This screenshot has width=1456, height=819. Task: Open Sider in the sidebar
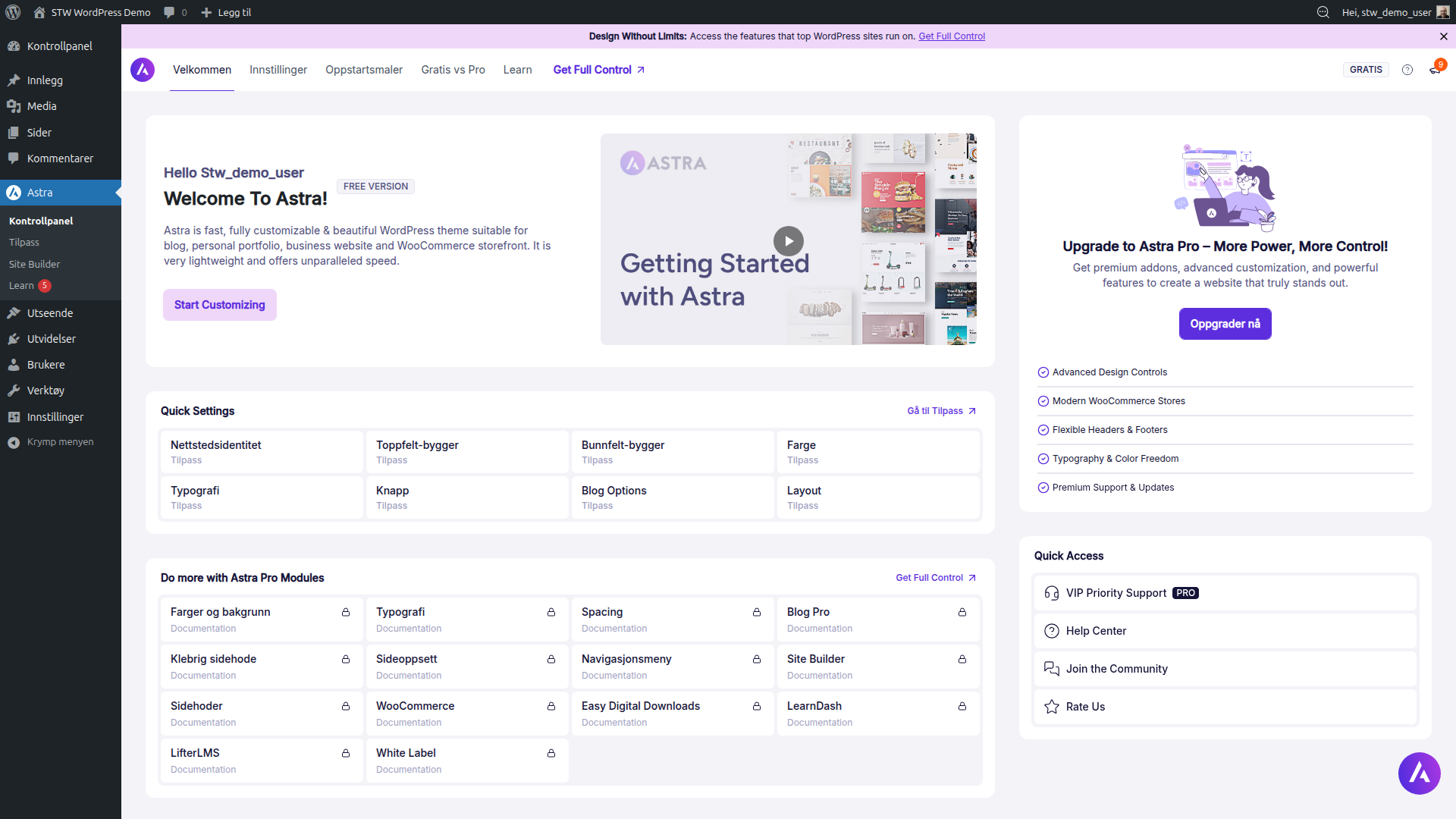pyautogui.click(x=61, y=133)
